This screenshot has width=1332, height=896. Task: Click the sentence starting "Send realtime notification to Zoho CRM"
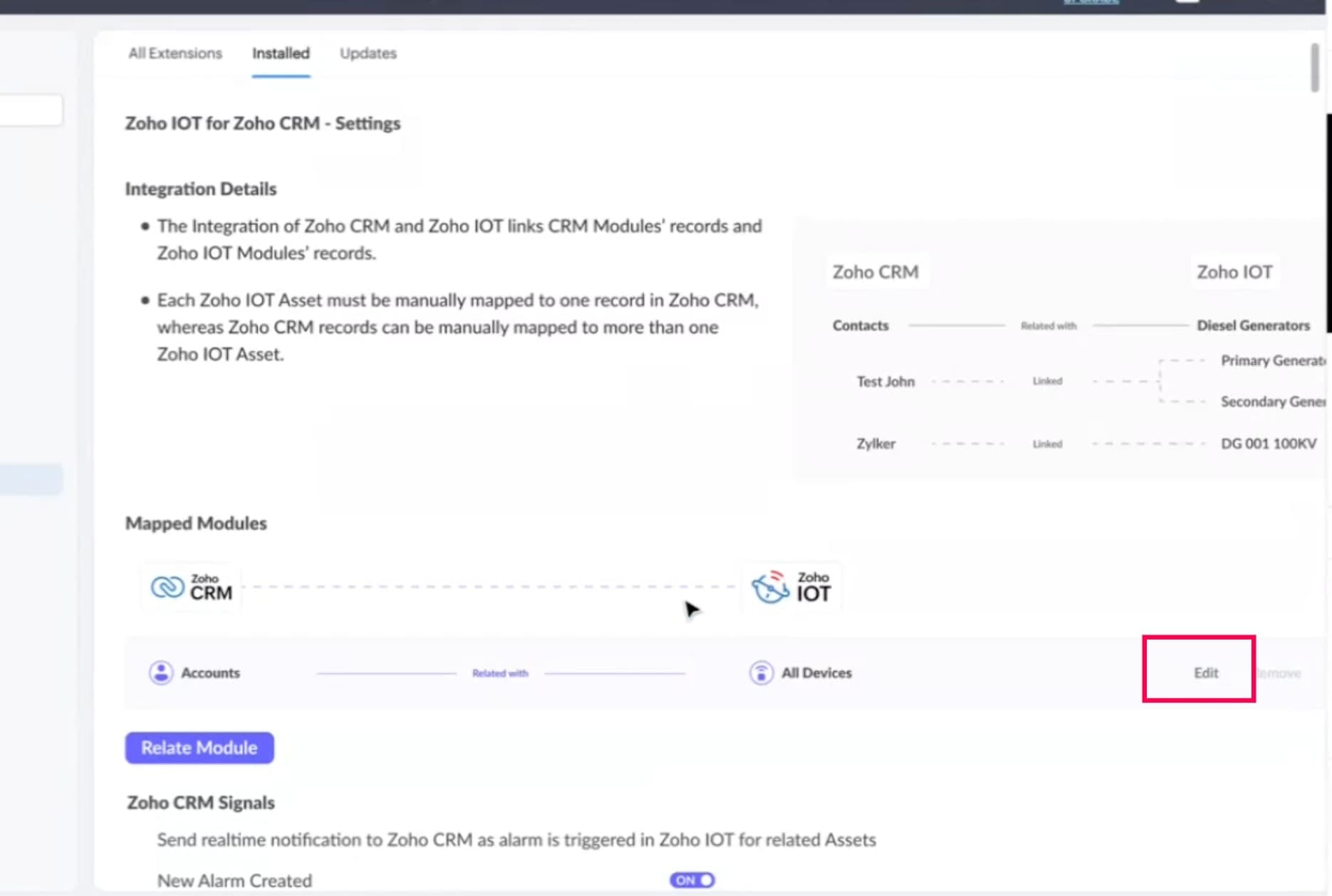[x=516, y=840]
